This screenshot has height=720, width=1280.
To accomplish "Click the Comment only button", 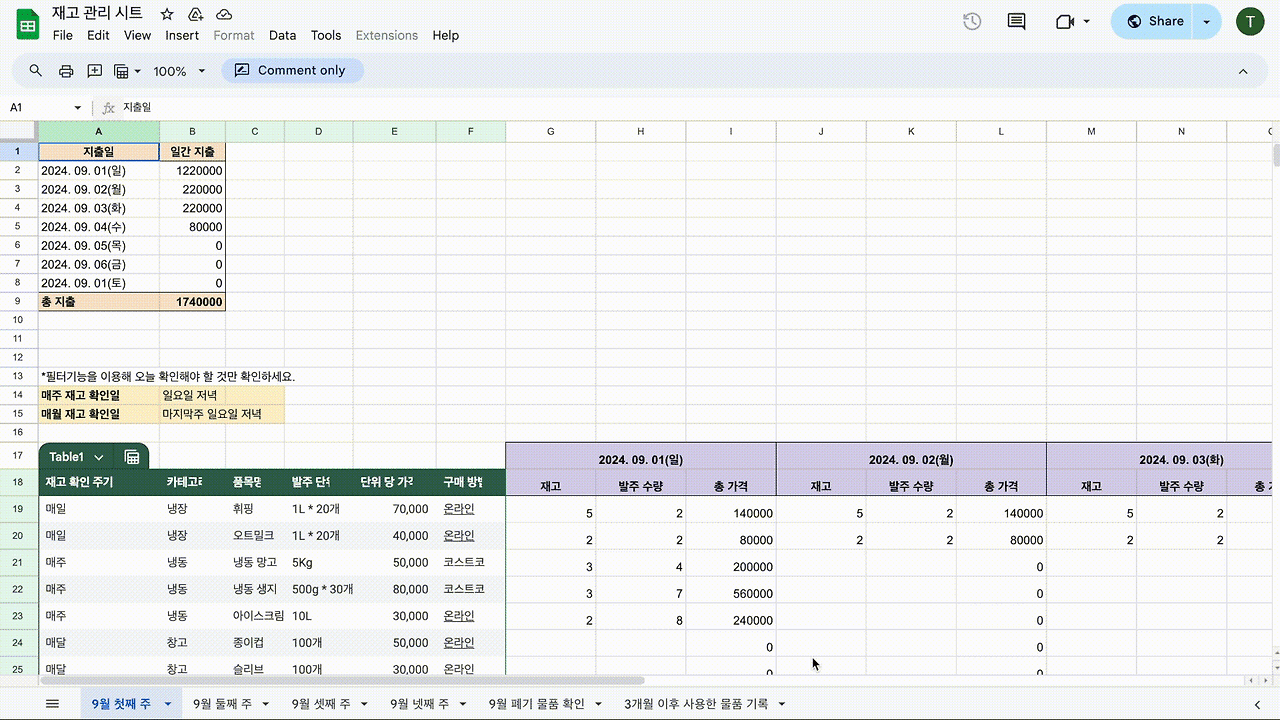I will point(292,71).
